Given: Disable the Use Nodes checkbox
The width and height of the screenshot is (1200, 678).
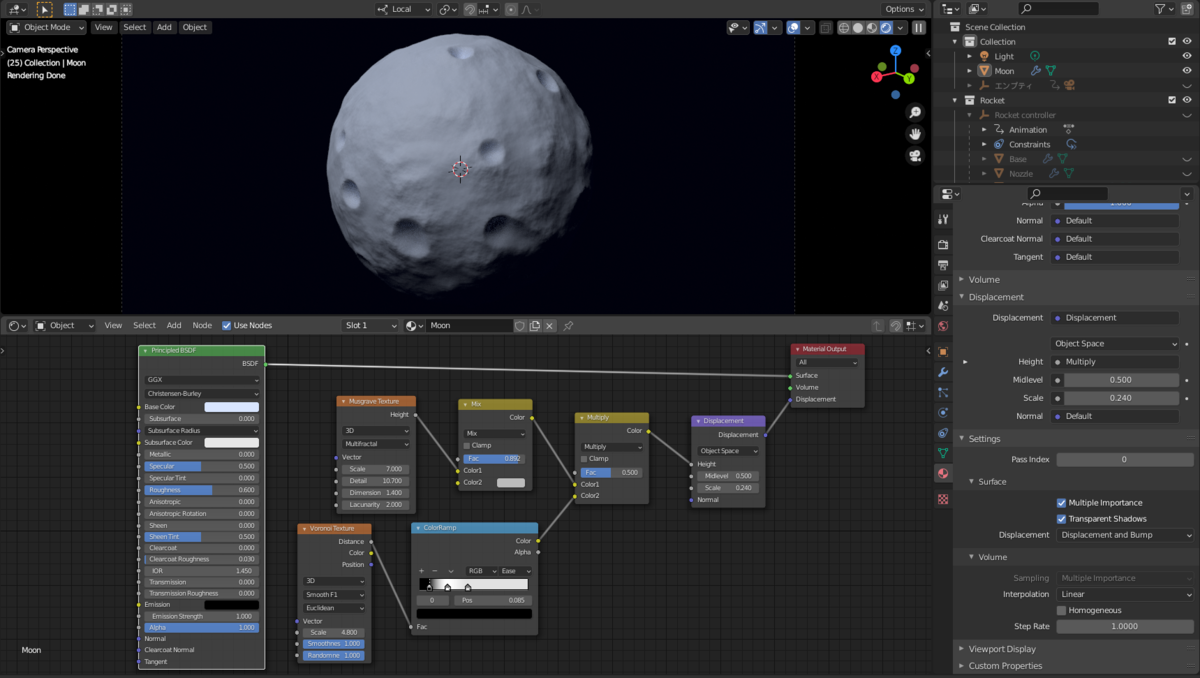Looking at the screenshot, I should [x=227, y=326].
